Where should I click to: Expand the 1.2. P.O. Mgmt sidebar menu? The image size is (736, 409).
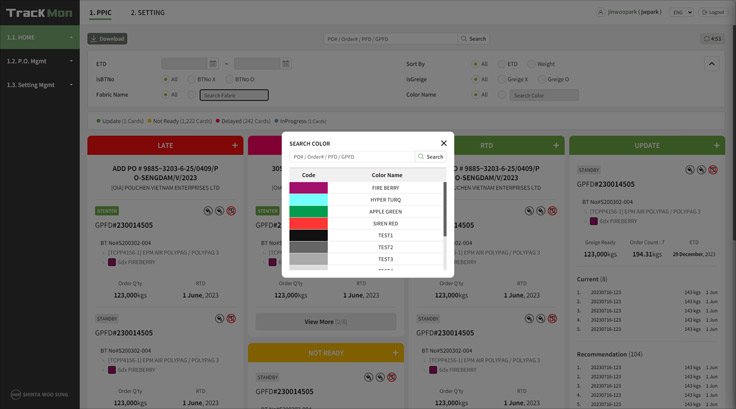(x=40, y=61)
